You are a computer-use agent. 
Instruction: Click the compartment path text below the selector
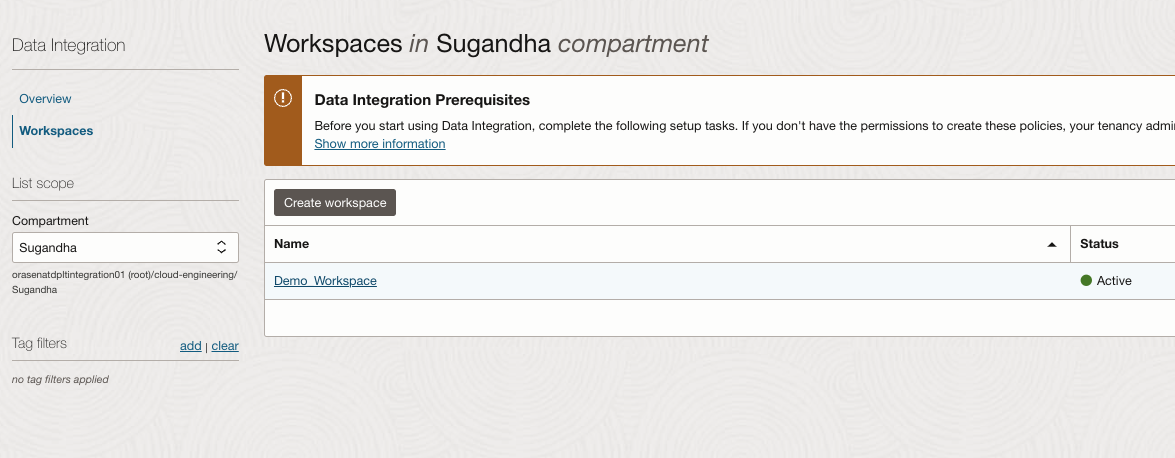click(x=124, y=282)
